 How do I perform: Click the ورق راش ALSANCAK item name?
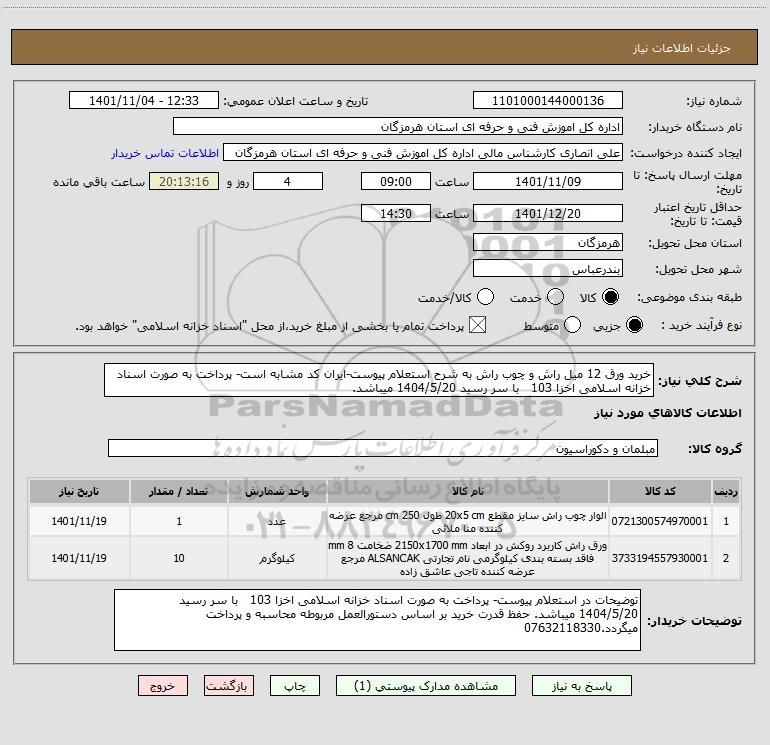(468, 558)
